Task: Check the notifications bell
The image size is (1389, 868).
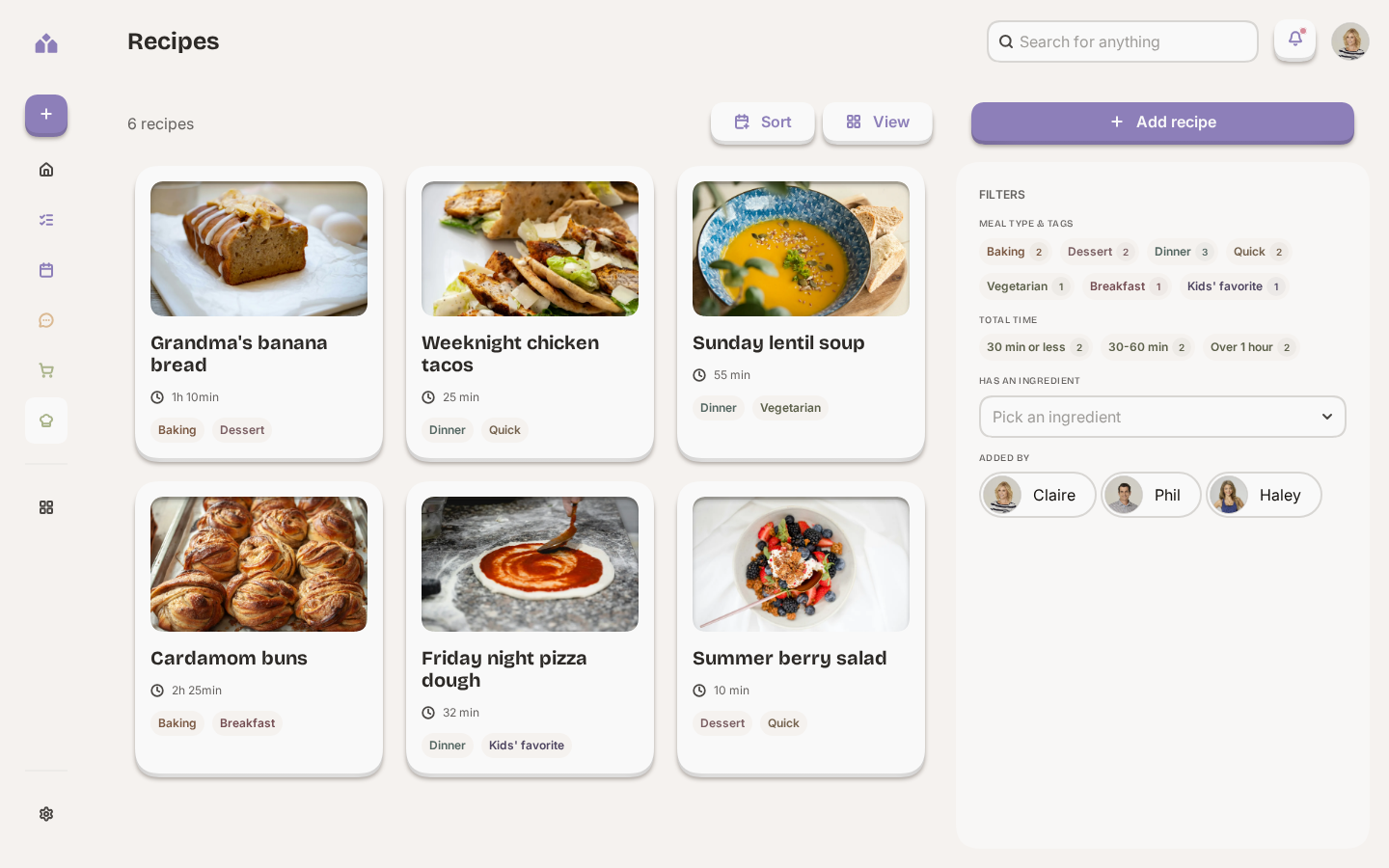Action: pos(1294,40)
